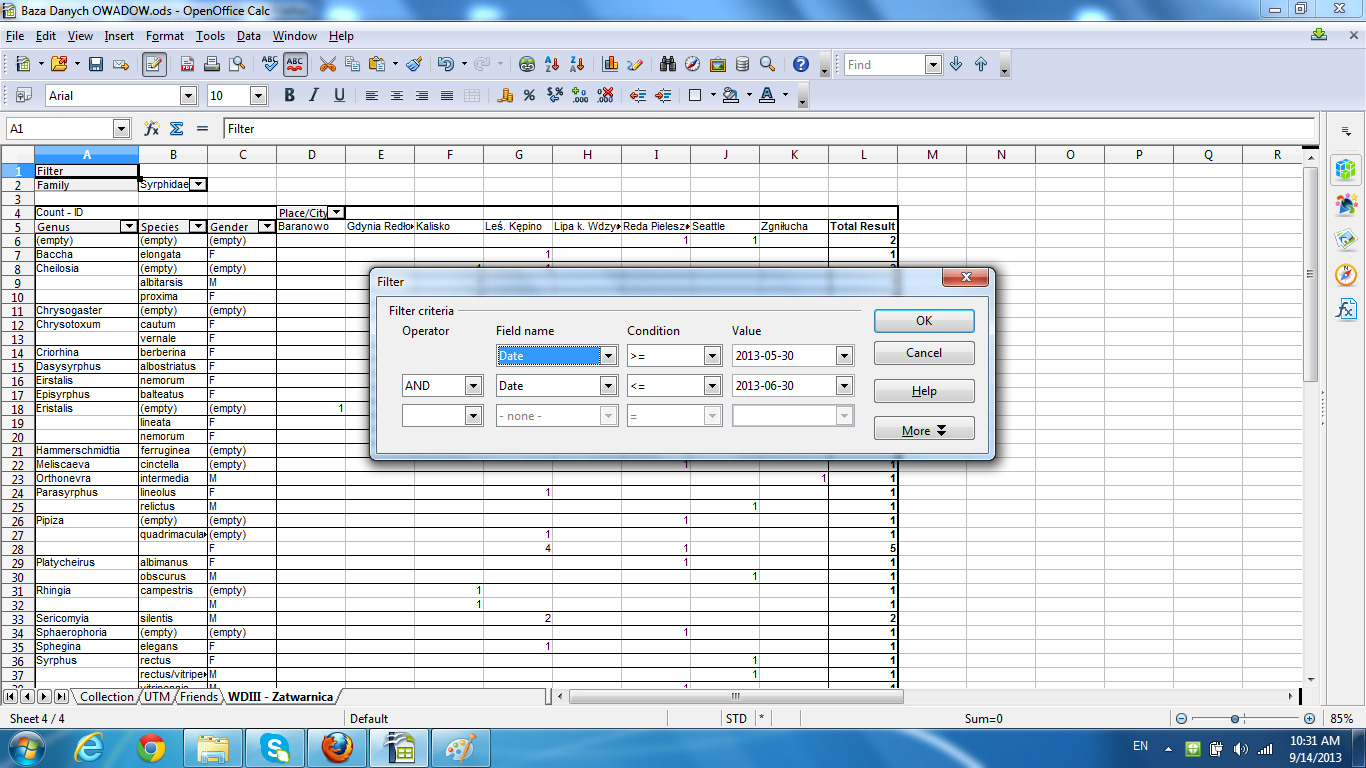Open the sidebar Gallery panel icon
Viewport: 1366px width, 768px height.
tap(1346, 239)
